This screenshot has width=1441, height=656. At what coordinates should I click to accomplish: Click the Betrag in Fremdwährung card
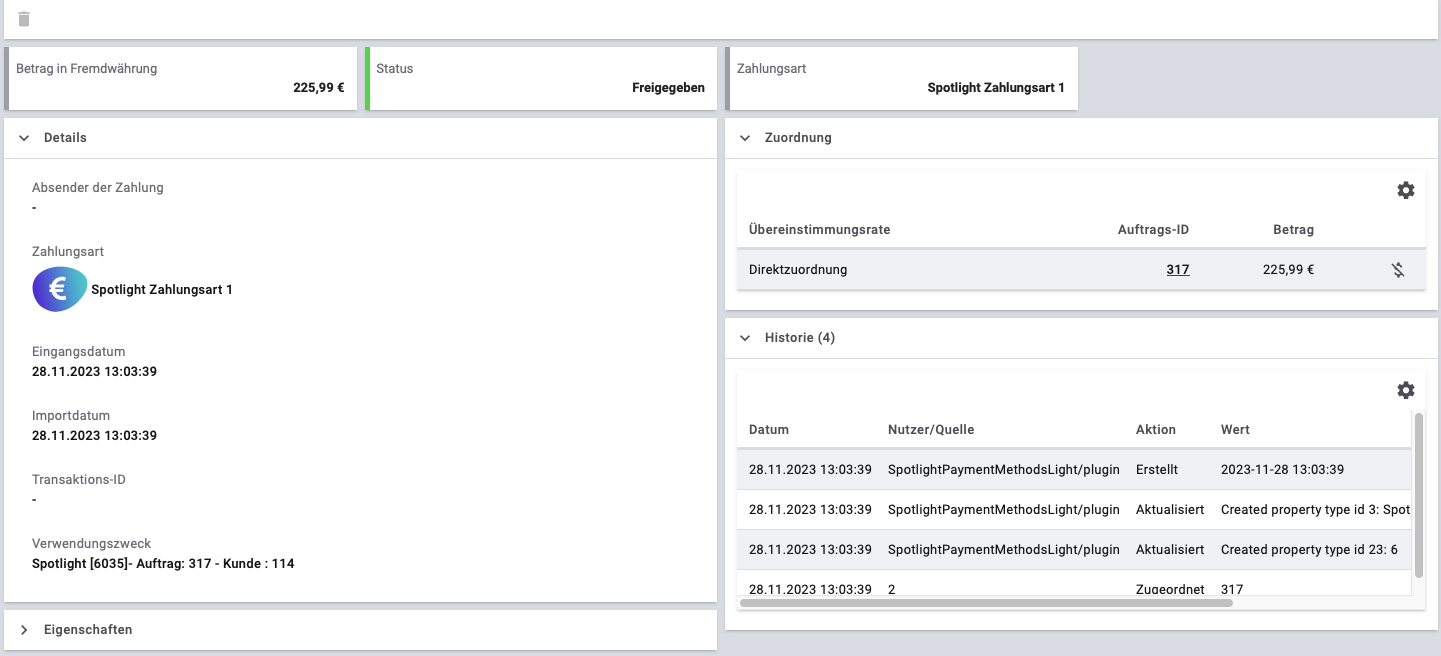(x=181, y=78)
